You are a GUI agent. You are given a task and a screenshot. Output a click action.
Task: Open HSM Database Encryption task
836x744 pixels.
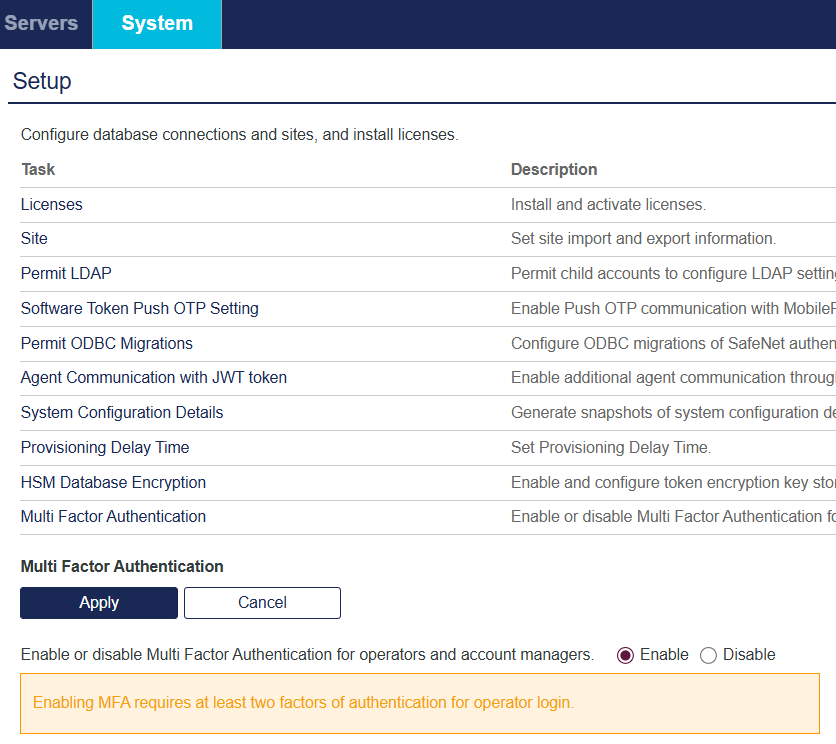tap(113, 482)
